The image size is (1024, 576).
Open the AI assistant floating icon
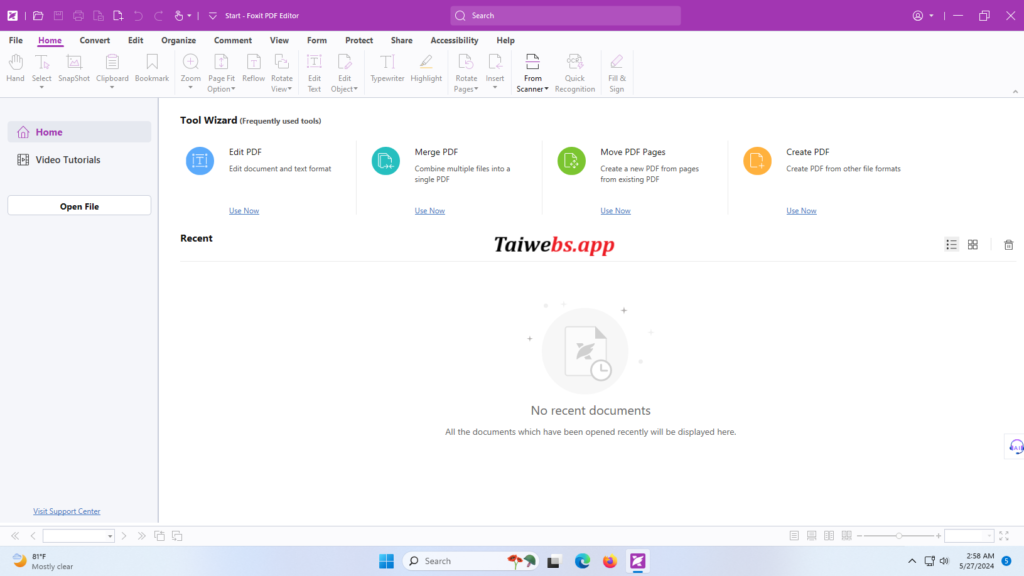1016,446
